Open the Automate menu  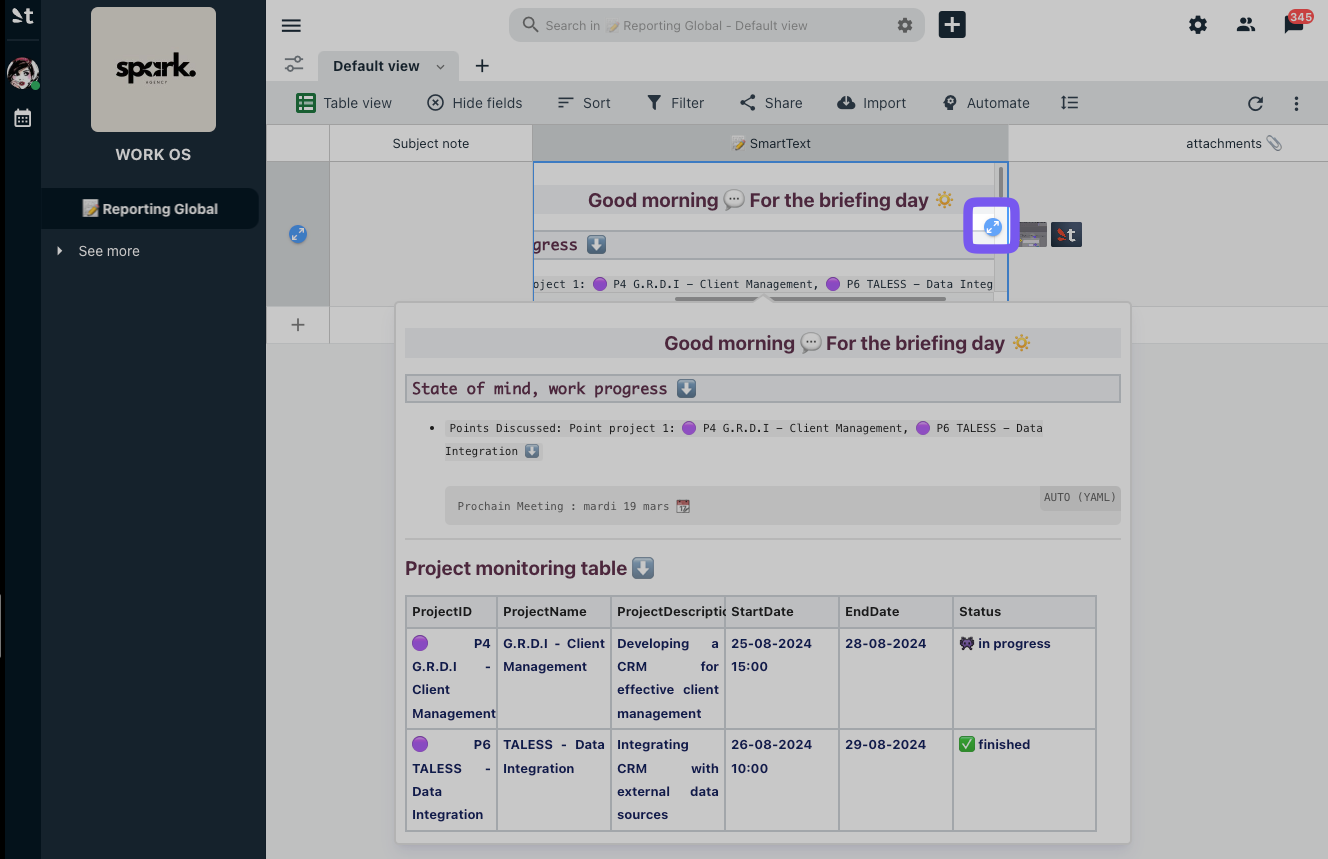click(986, 103)
